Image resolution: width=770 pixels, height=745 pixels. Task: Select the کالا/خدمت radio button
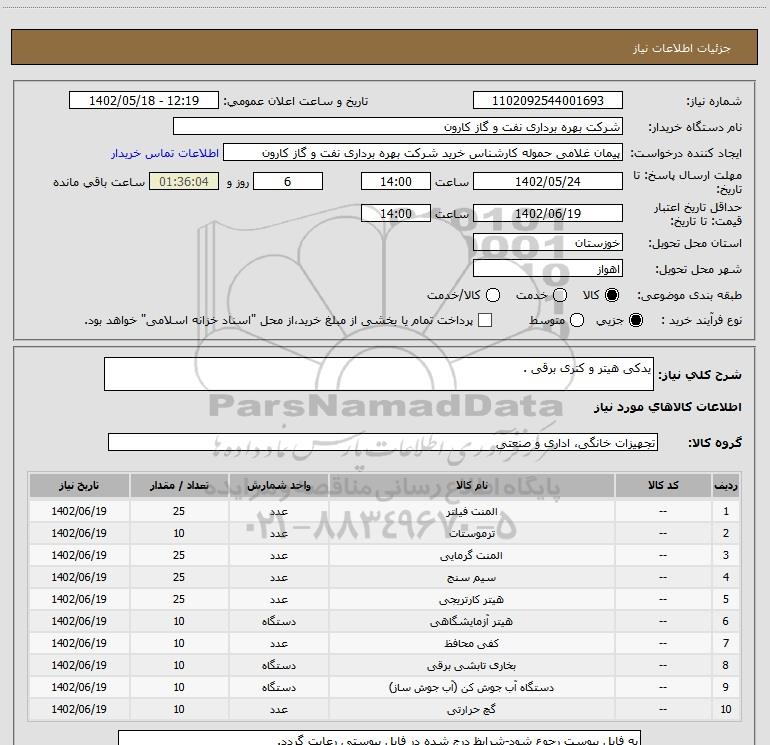click(493, 295)
